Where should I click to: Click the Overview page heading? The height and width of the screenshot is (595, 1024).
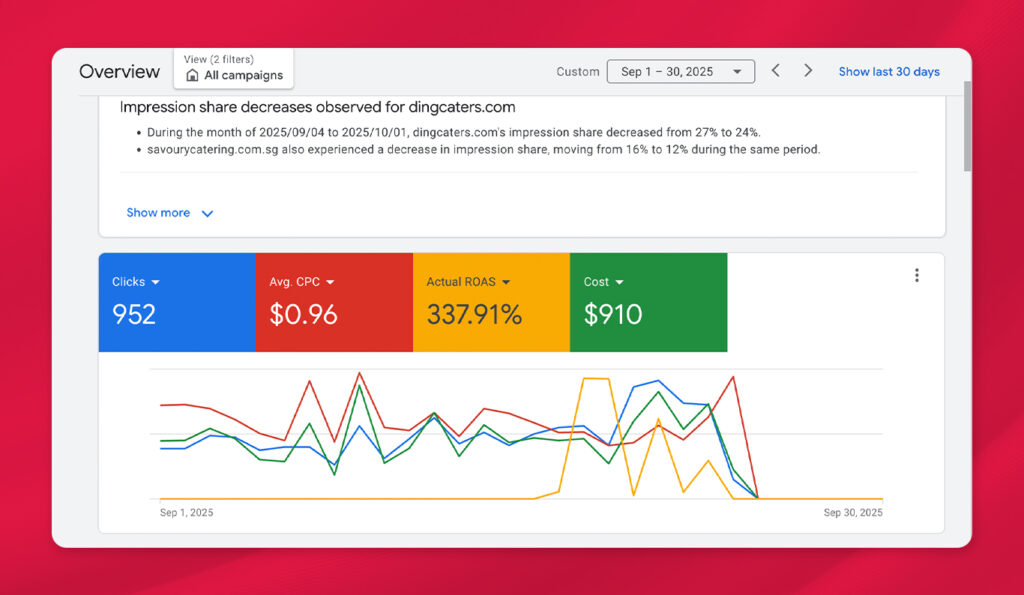pos(119,72)
